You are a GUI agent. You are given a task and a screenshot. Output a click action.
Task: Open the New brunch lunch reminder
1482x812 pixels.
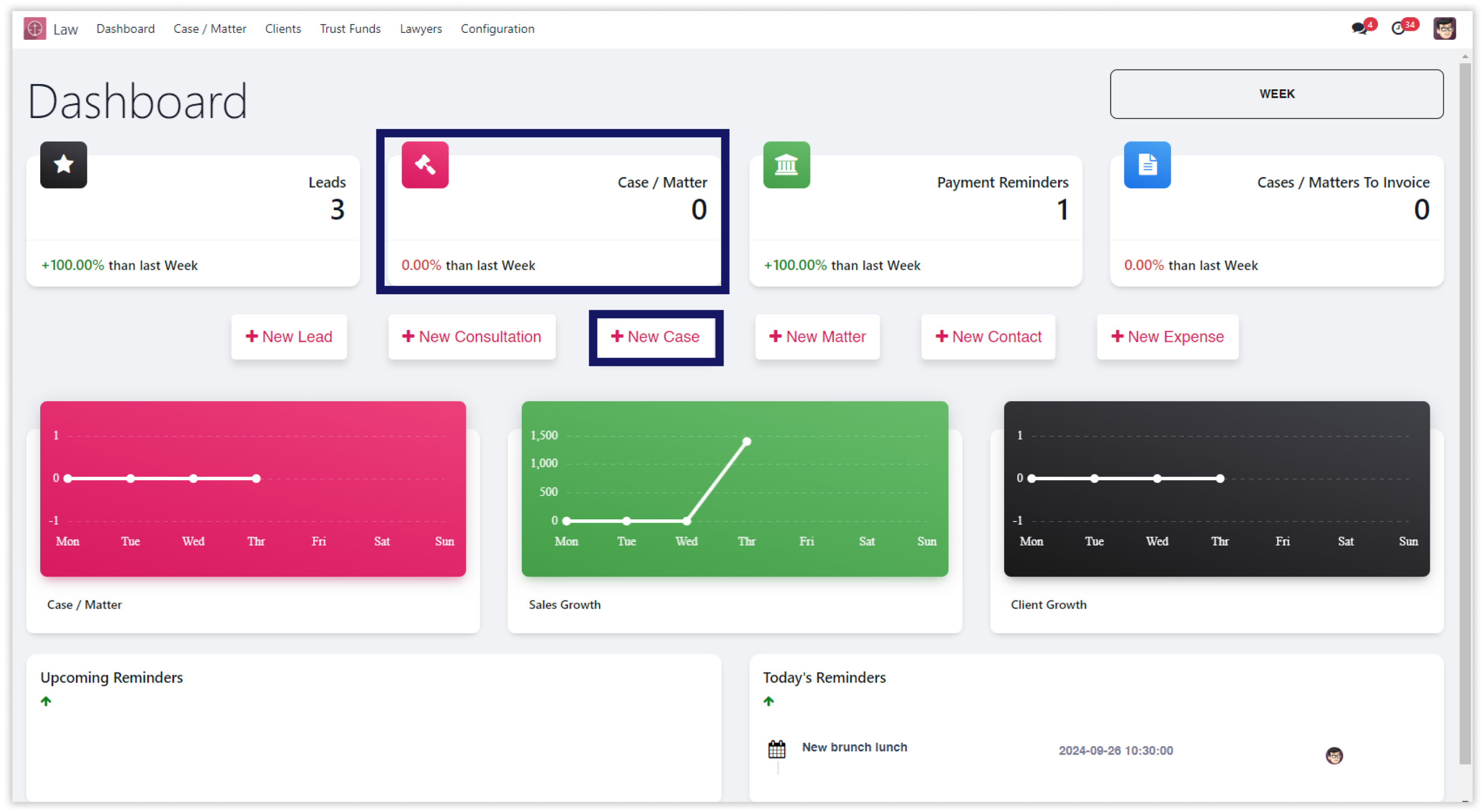coord(854,747)
